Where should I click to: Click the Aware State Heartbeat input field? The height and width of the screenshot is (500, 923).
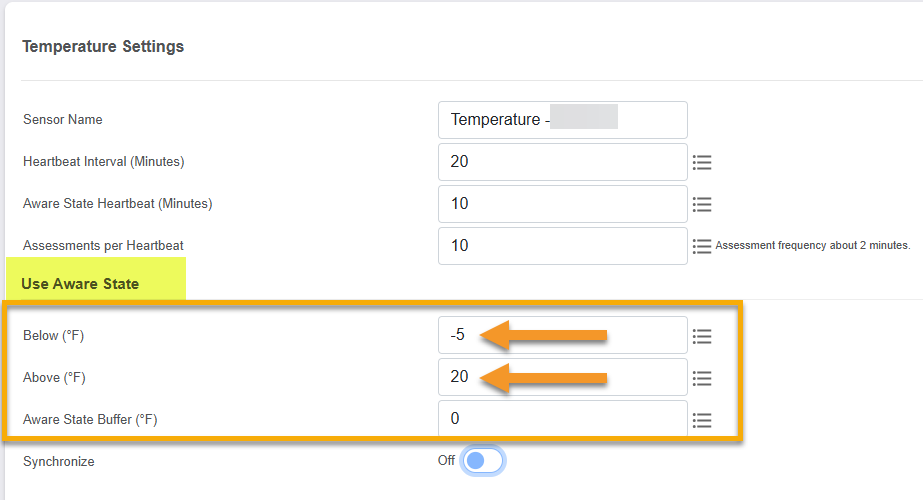(562, 204)
